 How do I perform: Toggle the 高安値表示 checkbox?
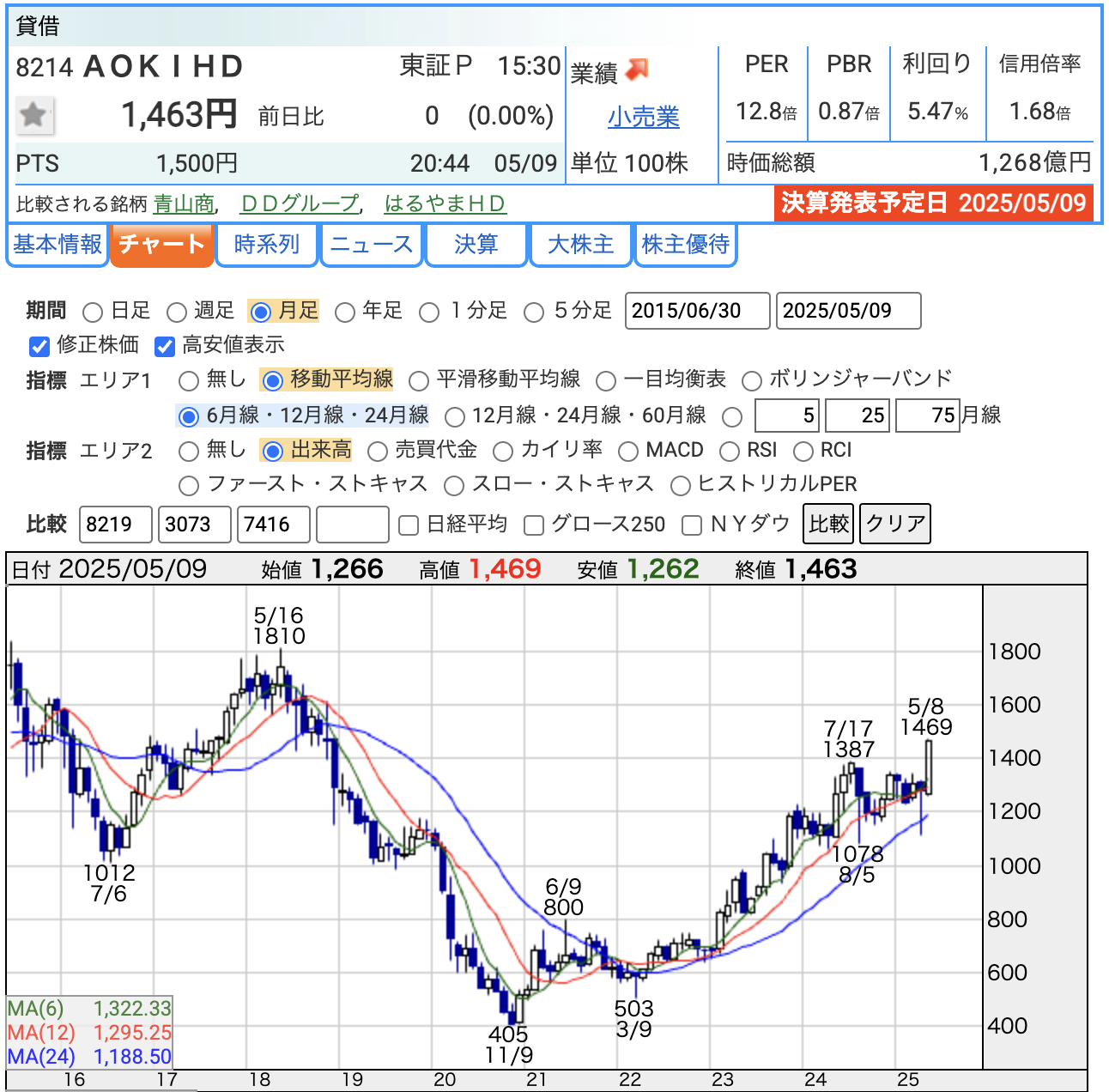165,346
